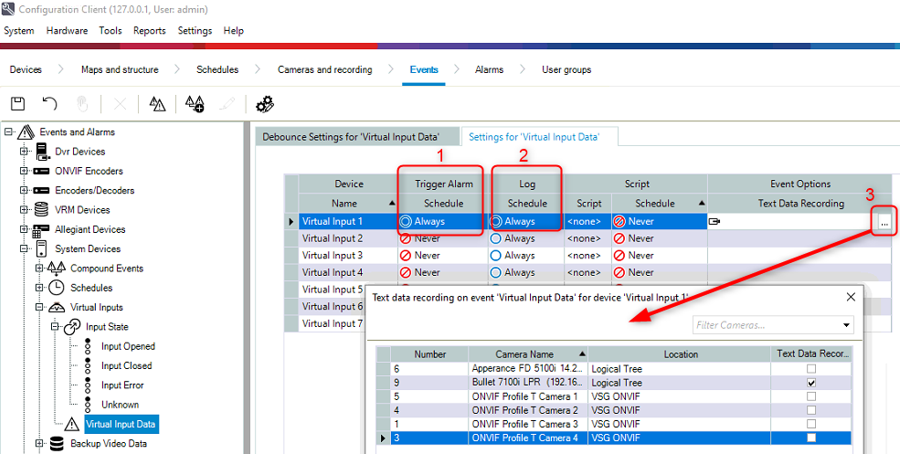Viewport: 900px width, 454px height.
Task: Click the Save icon in the toolbar
Action: pos(18,104)
